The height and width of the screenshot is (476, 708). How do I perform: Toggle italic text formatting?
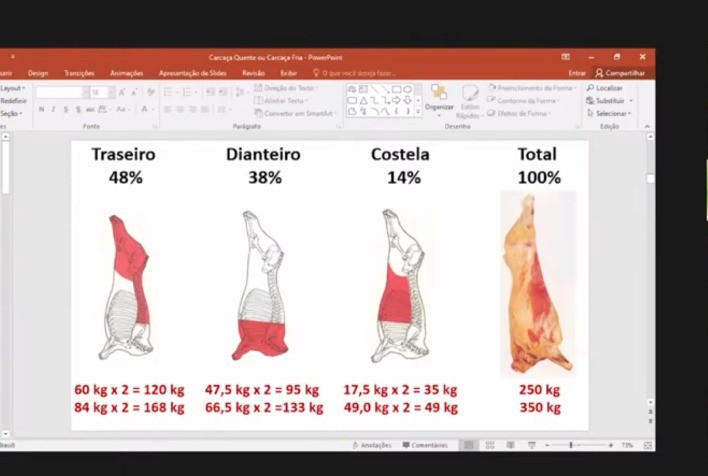click(x=53, y=109)
